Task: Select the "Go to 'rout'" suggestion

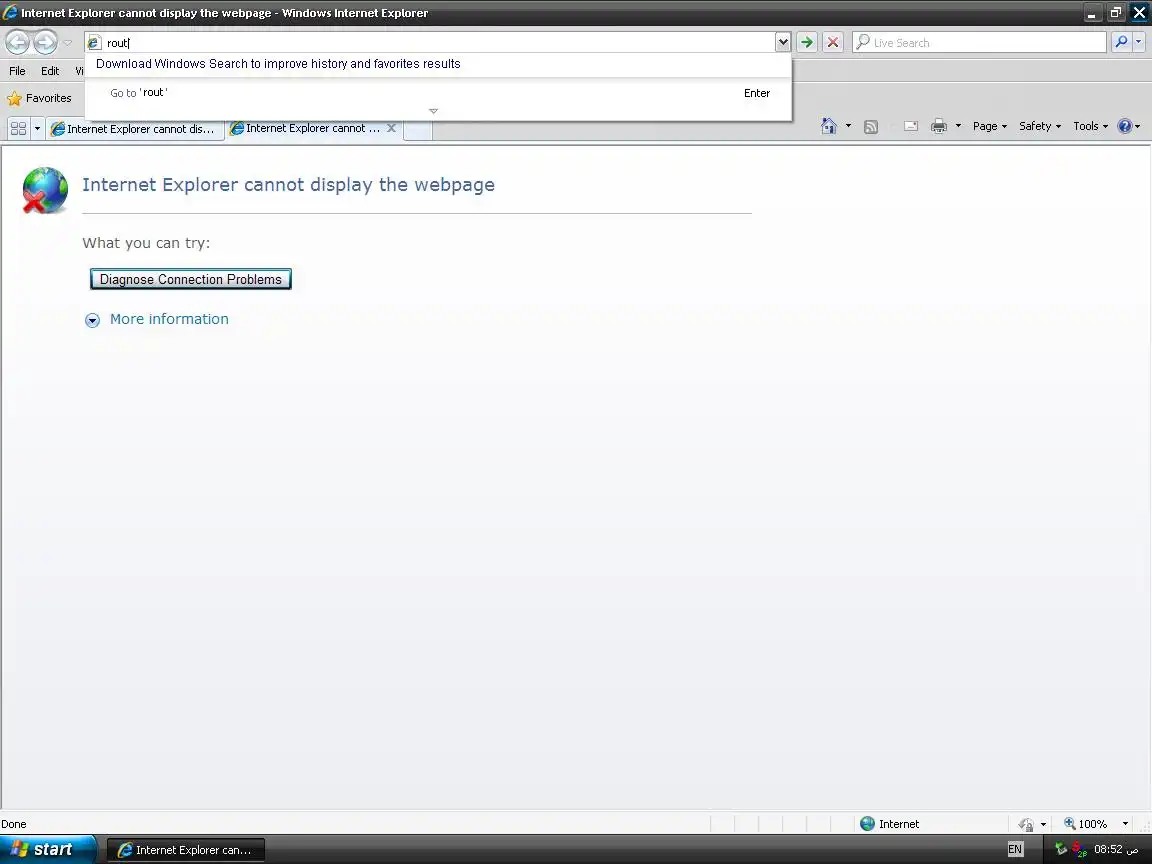Action: (x=439, y=93)
